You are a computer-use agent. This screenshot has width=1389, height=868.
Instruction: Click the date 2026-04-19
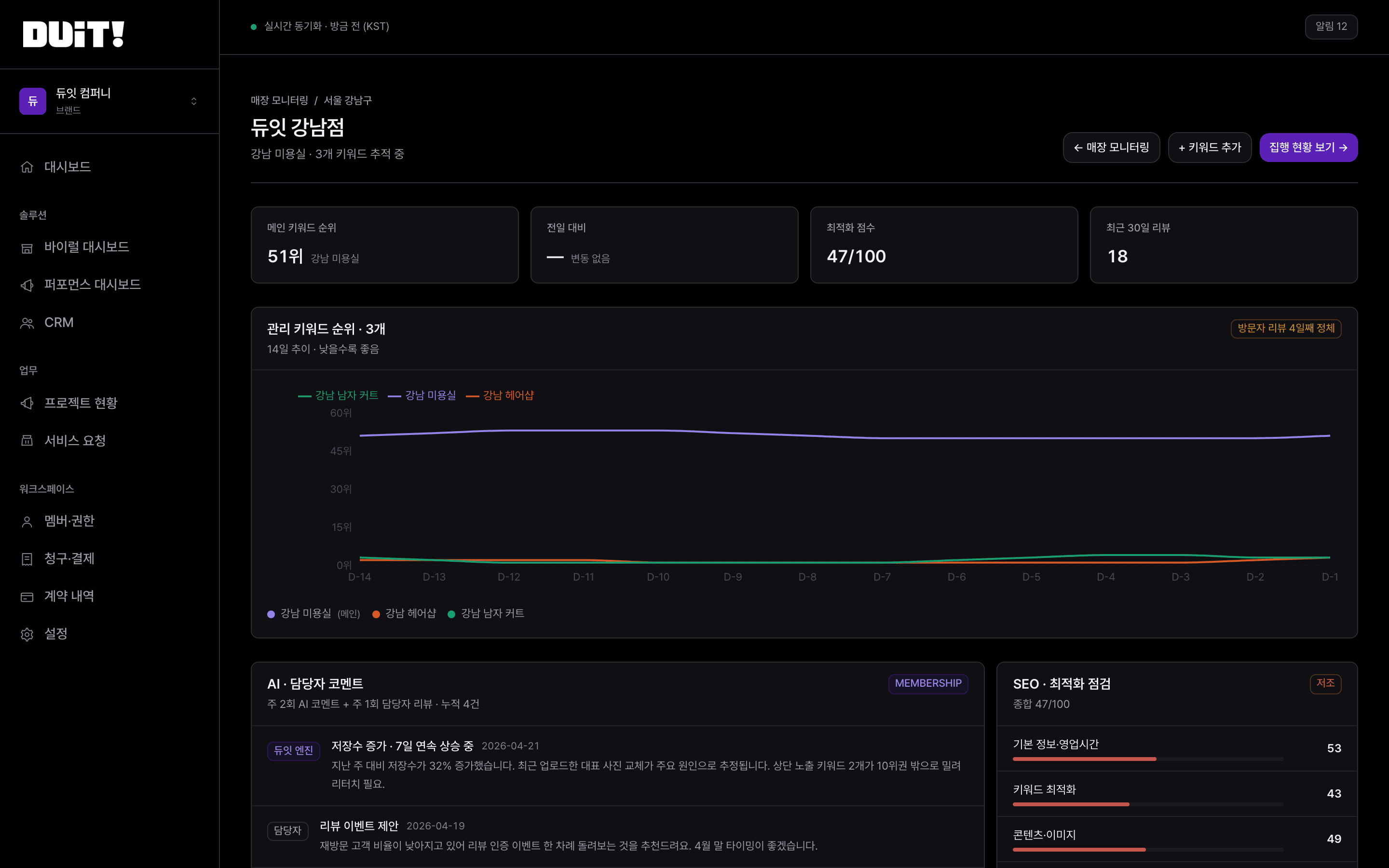(436, 826)
